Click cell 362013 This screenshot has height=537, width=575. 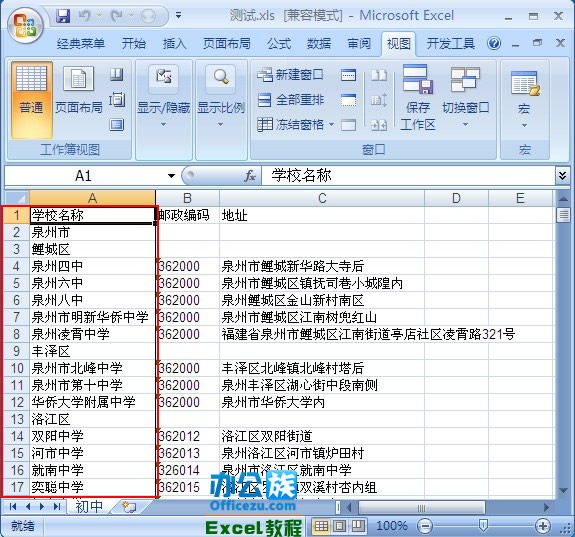pyautogui.click(x=187, y=453)
